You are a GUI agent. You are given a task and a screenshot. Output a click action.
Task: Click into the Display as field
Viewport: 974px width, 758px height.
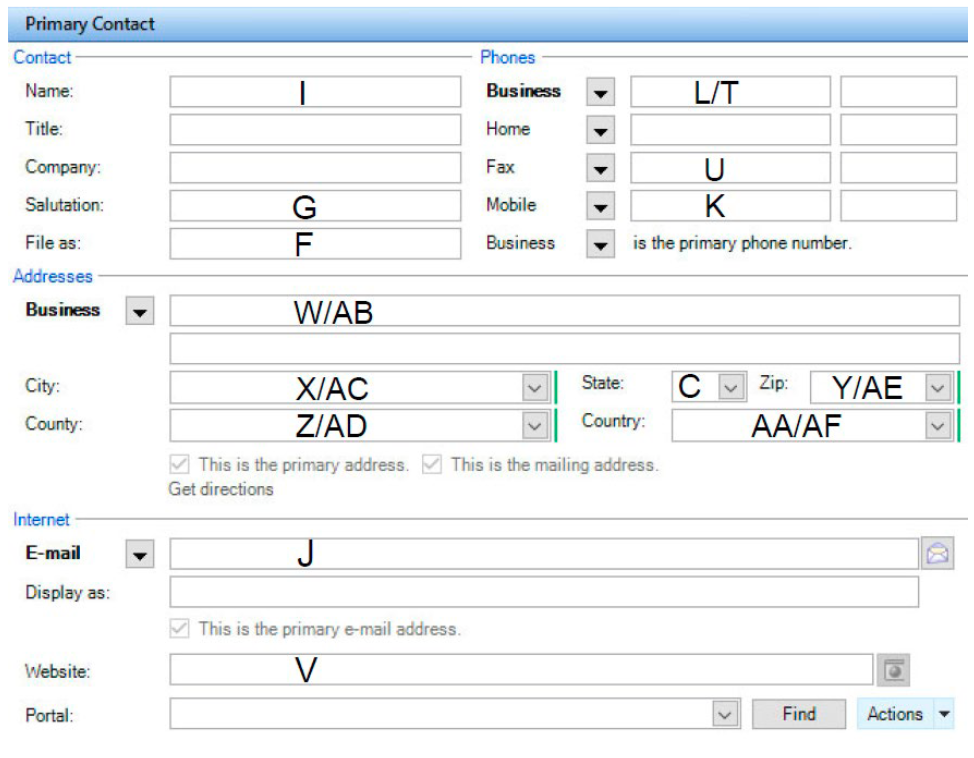pos(544,592)
